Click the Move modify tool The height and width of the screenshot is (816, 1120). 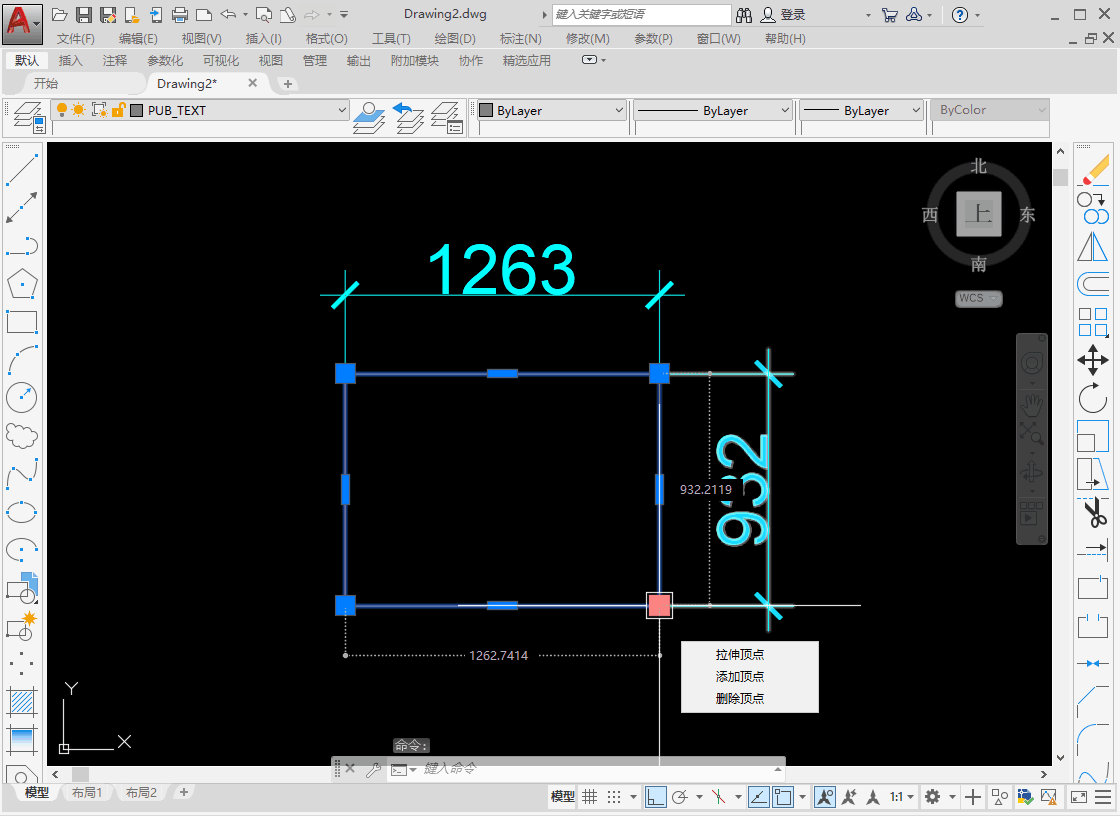click(x=1093, y=360)
